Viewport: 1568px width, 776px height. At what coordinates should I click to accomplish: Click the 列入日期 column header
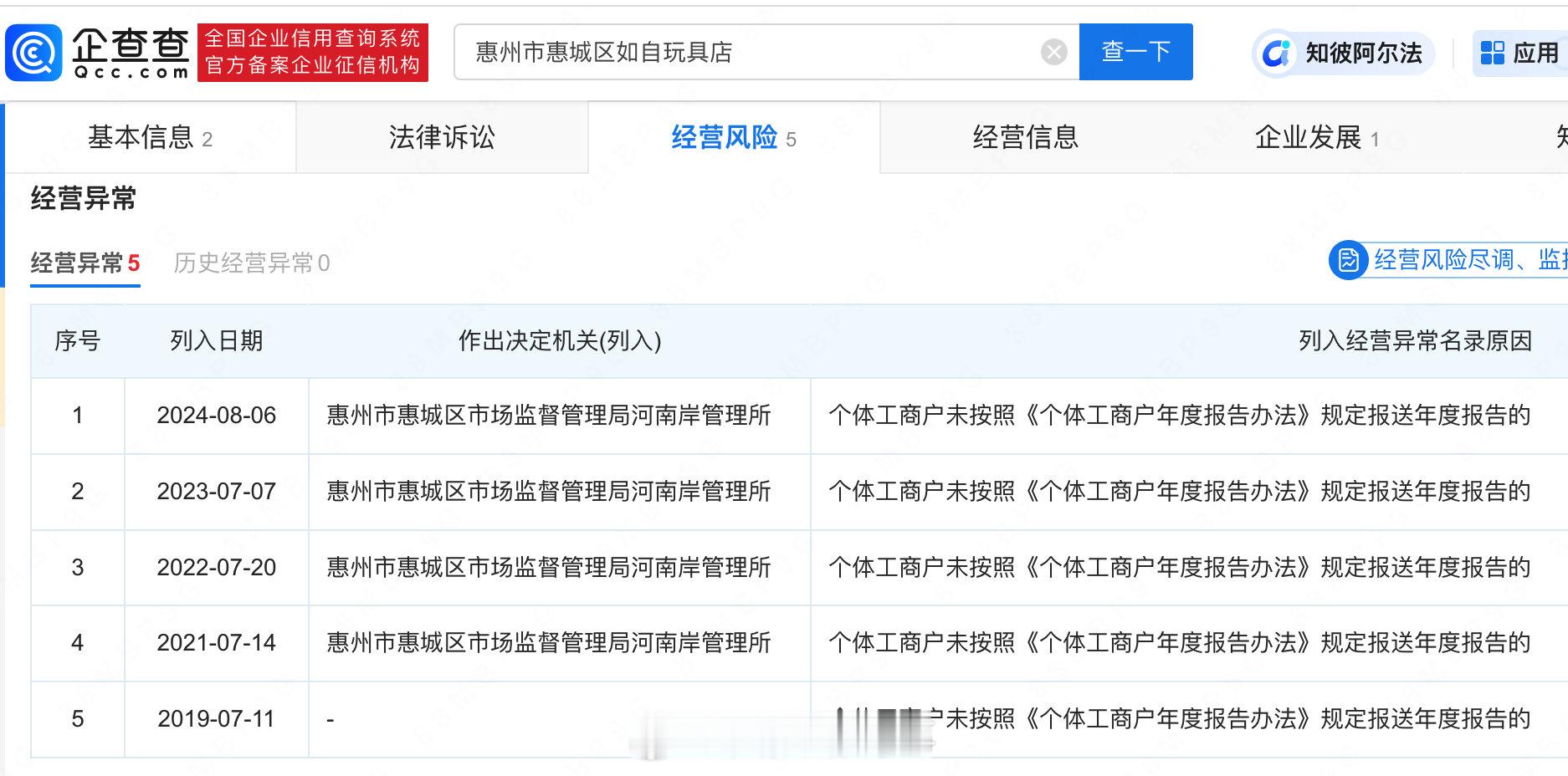[x=217, y=340]
